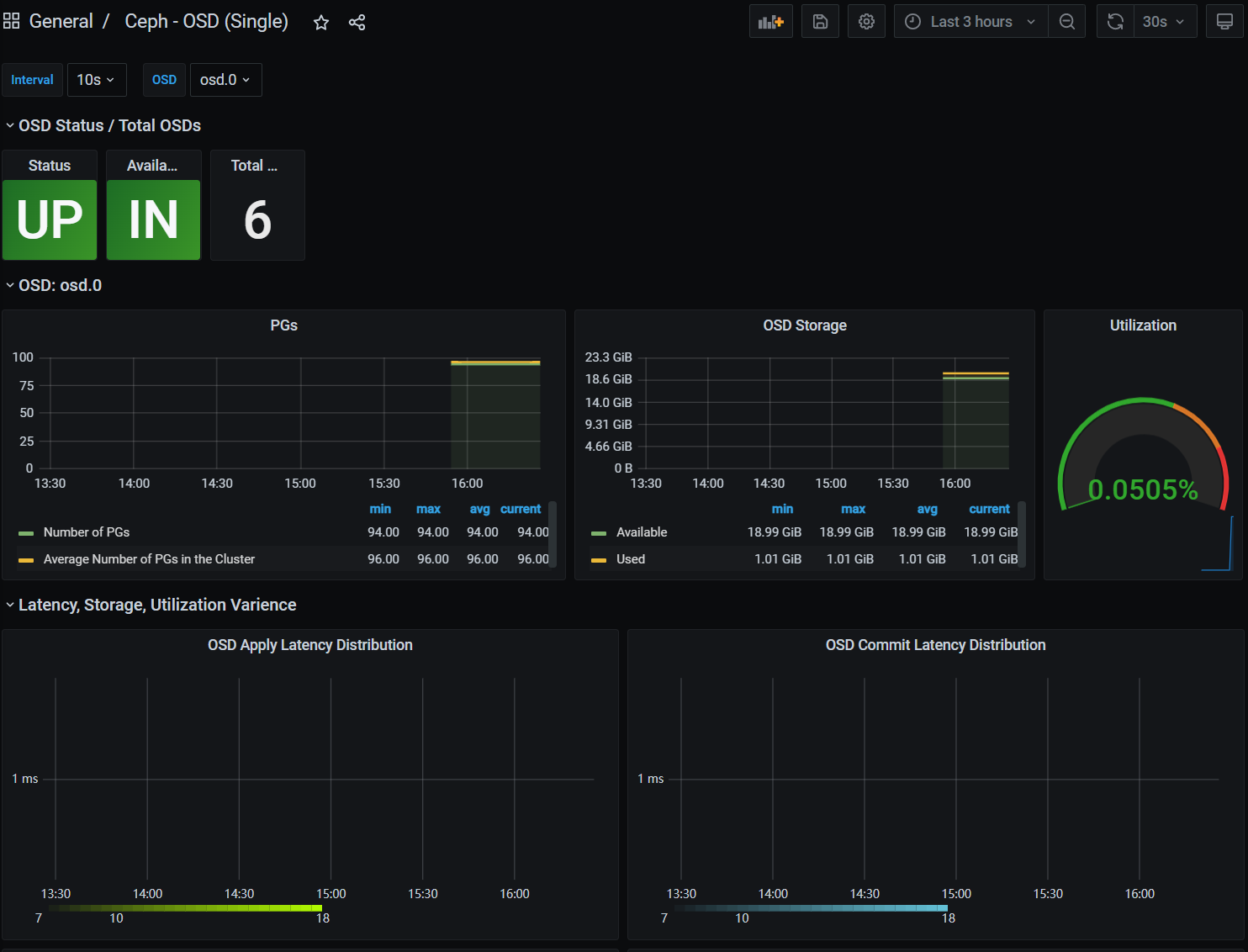Sort OSD Storage legend by current
This screenshot has height=952, width=1248.
pos(989,509)
